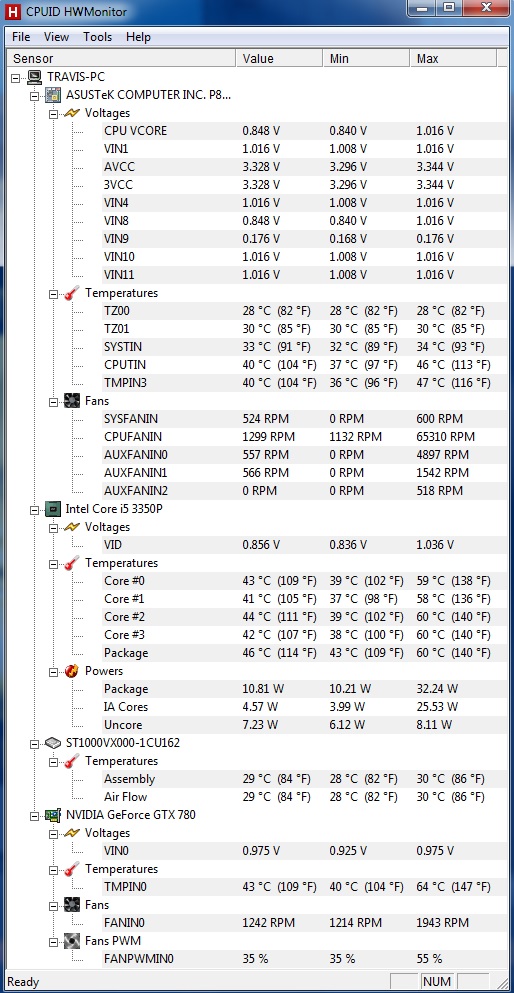The height and width of the screenshot is (993, 514).
Task: Click the thermometer icon beside motherboard Temperatures
Action: [72, 293]
